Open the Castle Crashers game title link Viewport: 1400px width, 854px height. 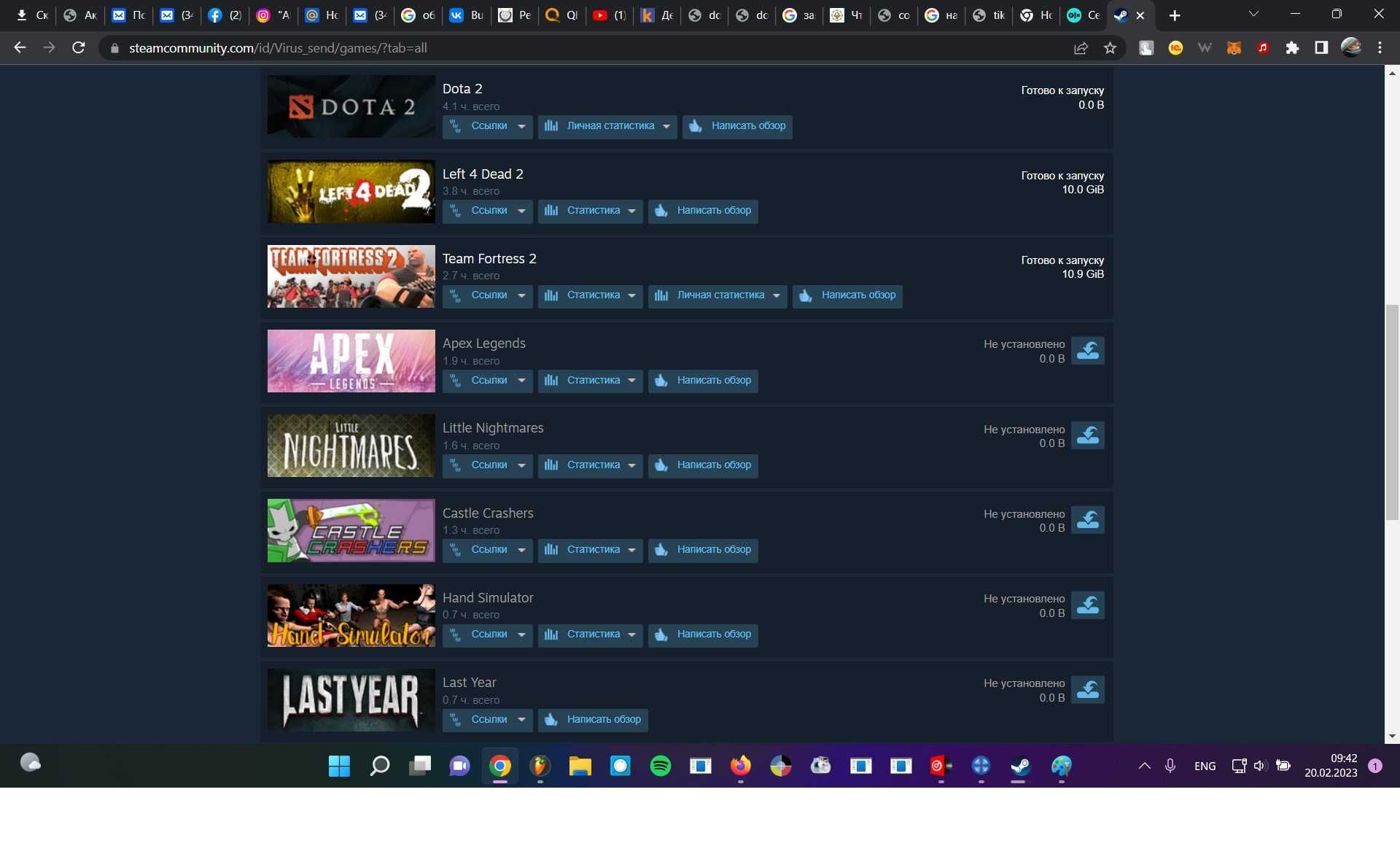pos(488,513)
